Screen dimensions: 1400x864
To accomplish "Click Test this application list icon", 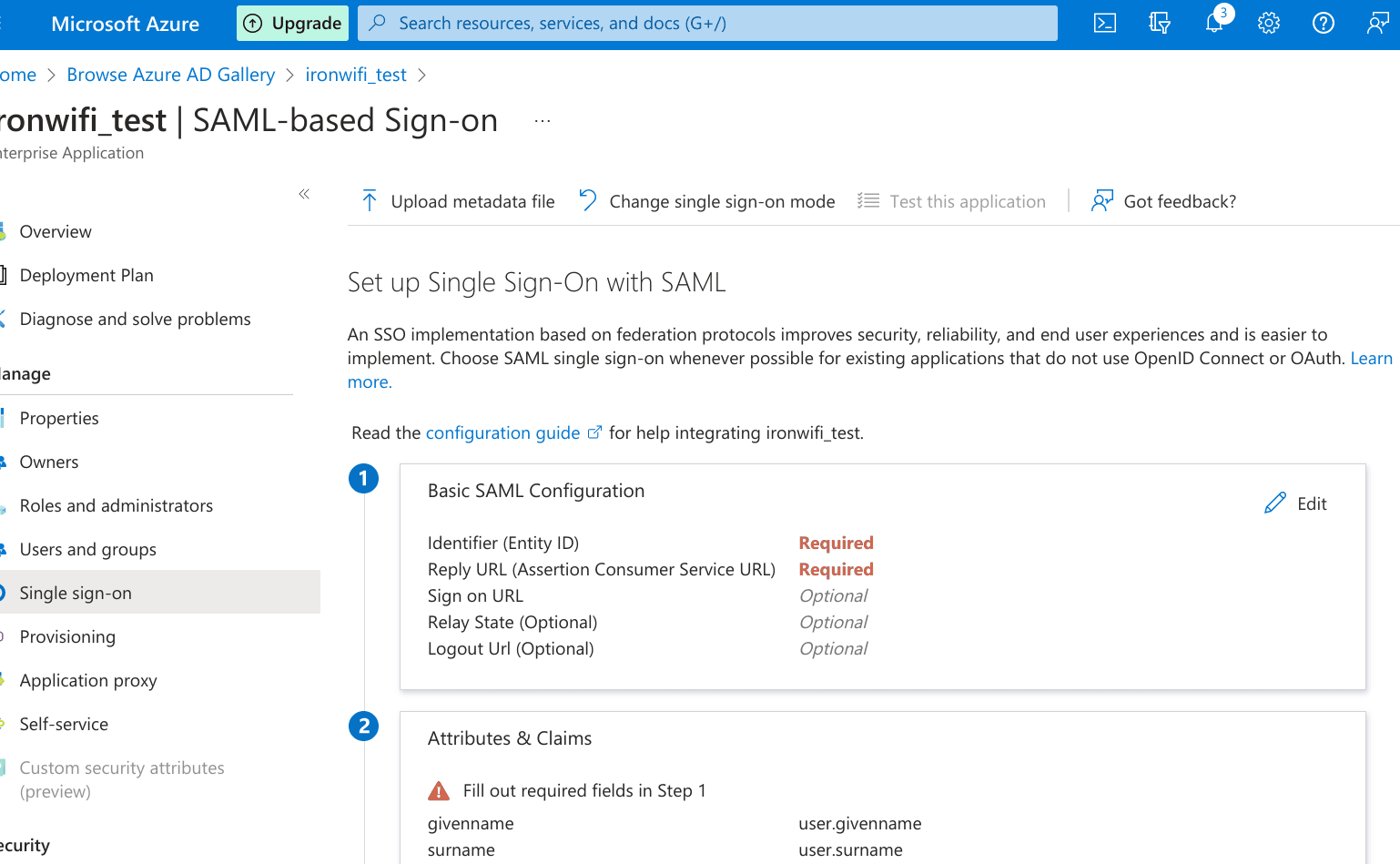I will (868, 201).
